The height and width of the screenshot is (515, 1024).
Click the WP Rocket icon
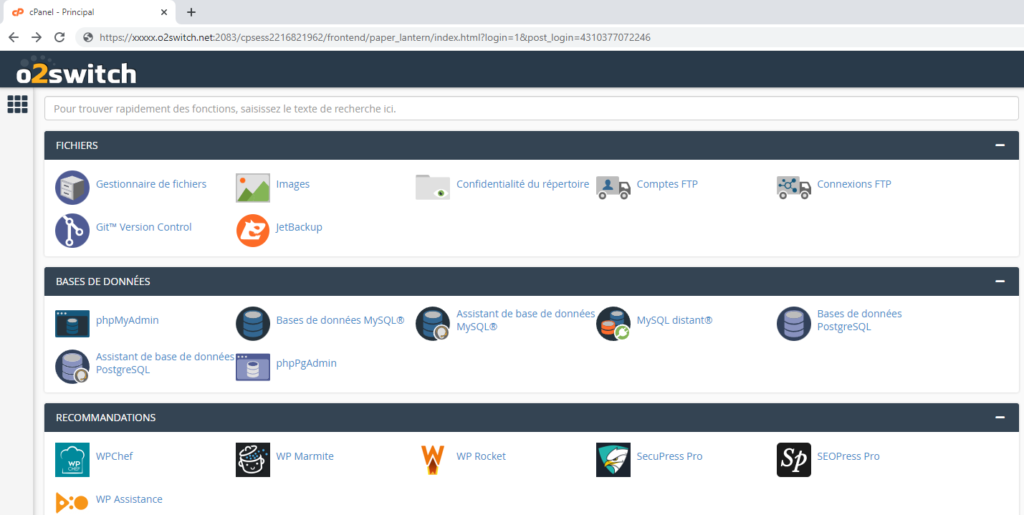tap(433, 460)
